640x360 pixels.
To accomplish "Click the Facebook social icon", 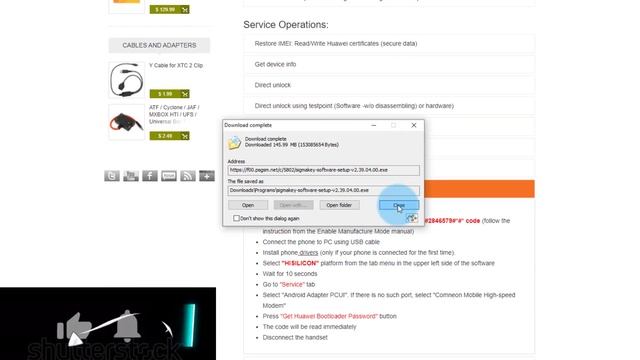I will coord(150,176).
